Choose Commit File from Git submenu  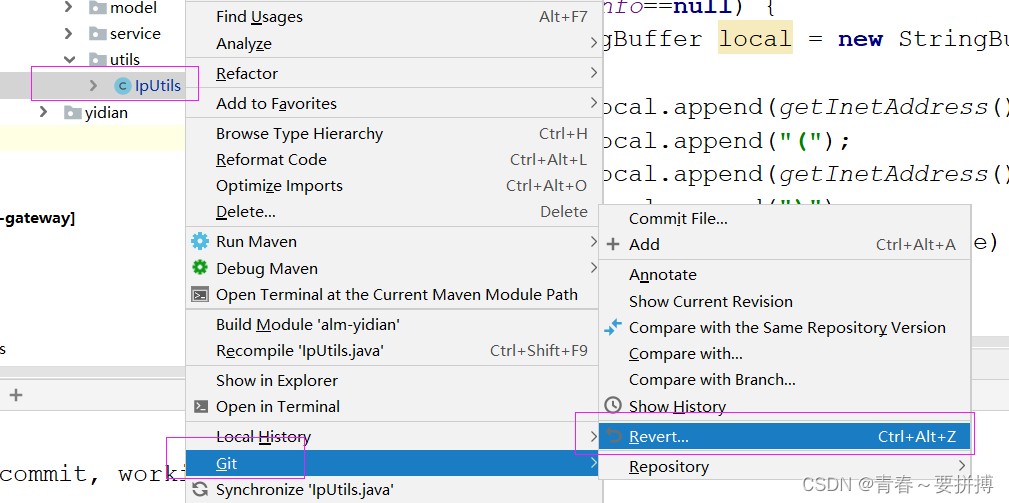(x=678, y=218)
